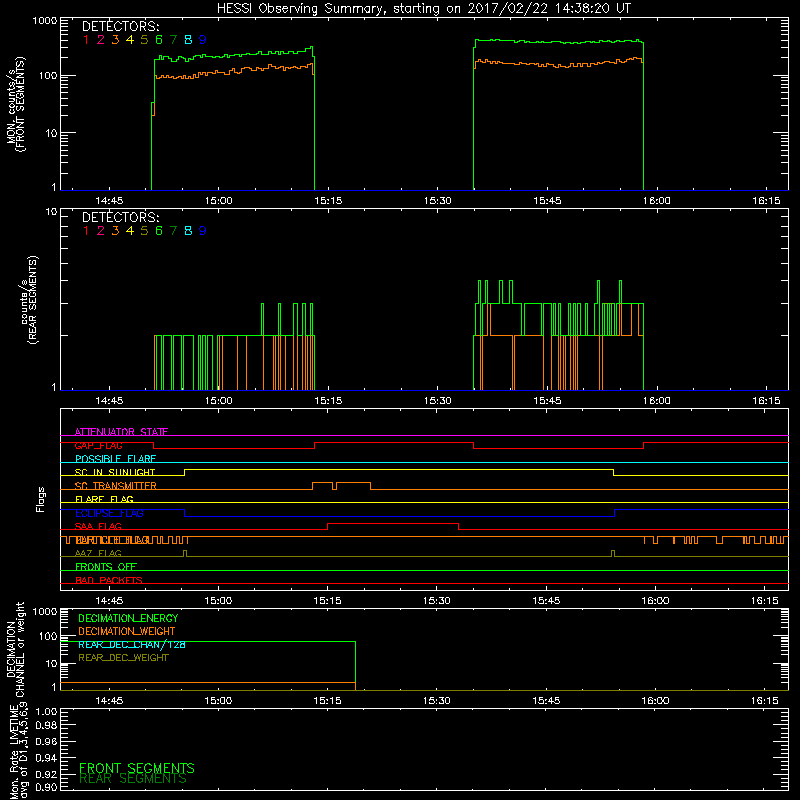
Task: Click DETECTORS: label in front segments panel
Action: click(x=121, y=26)
